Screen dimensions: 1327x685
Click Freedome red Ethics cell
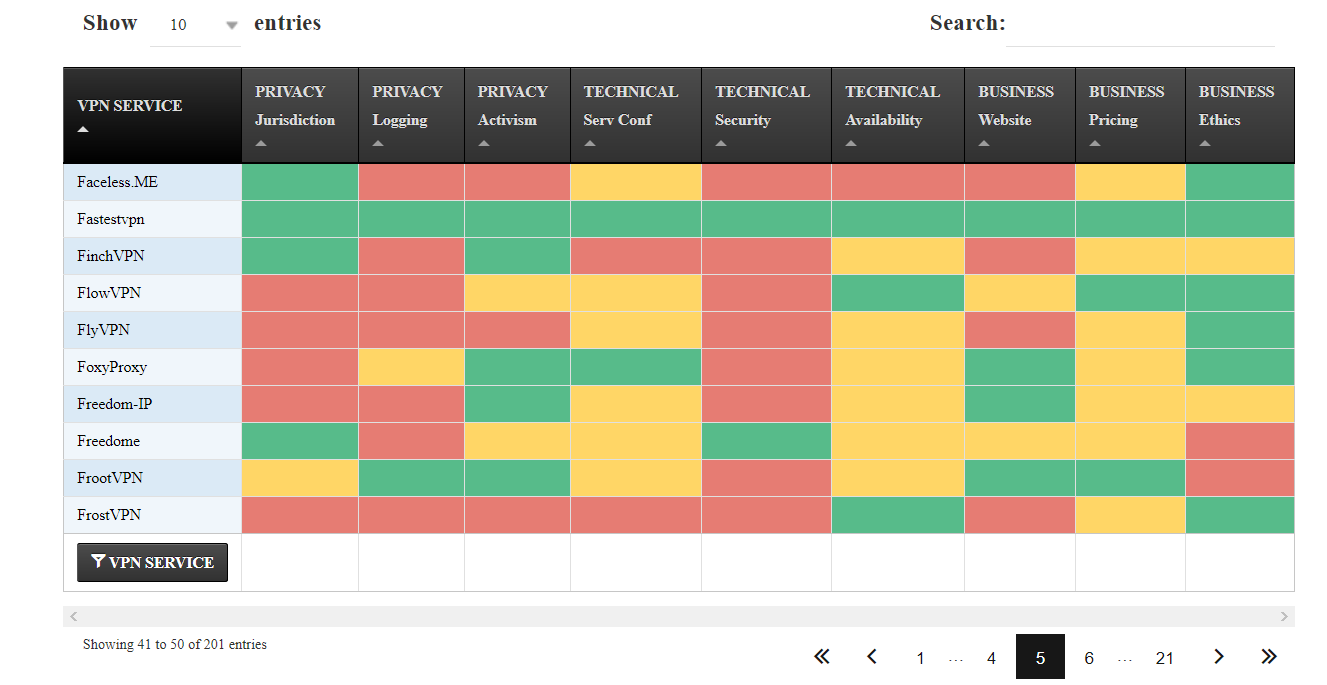[x=1240, y=441]
